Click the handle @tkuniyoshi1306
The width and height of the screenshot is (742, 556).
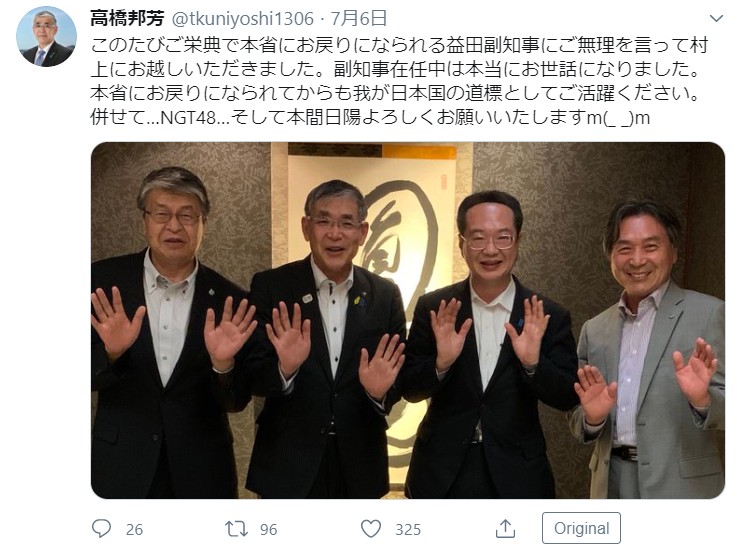pyautogui.click(x=242, y=18)
